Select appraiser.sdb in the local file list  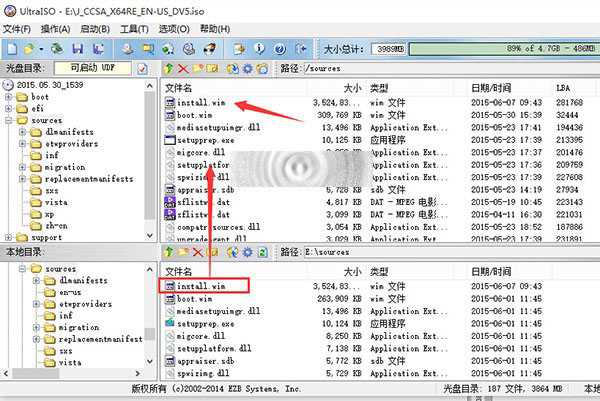[206, 361]
